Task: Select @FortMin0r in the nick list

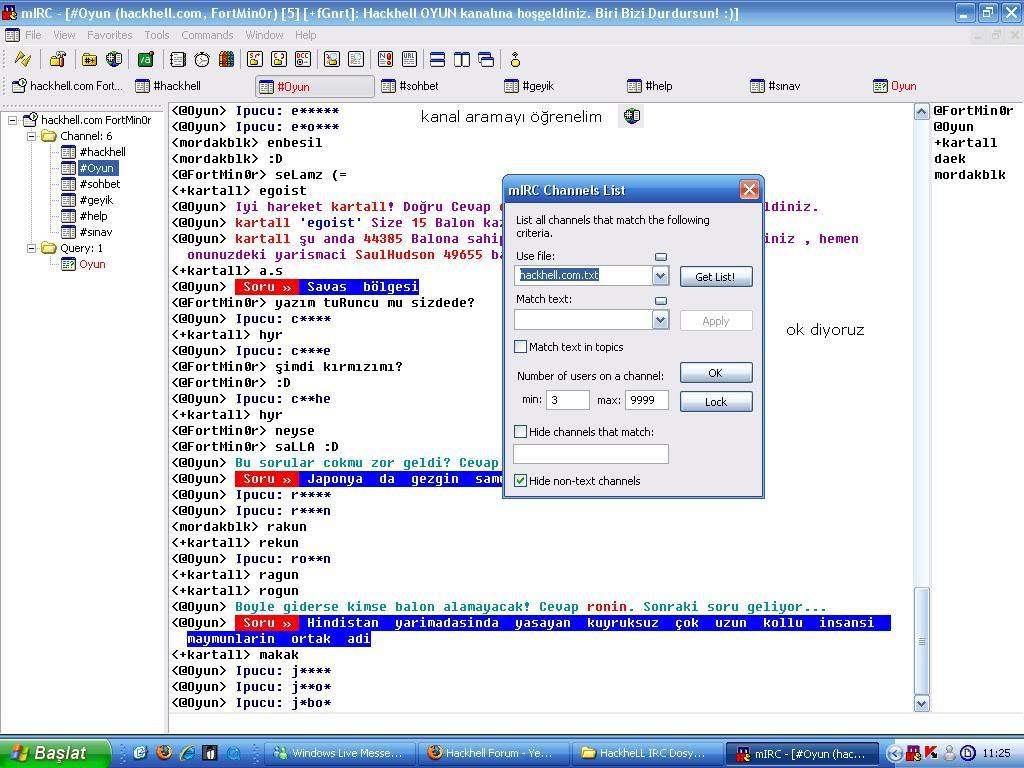Action: click(x=973, y=111)
